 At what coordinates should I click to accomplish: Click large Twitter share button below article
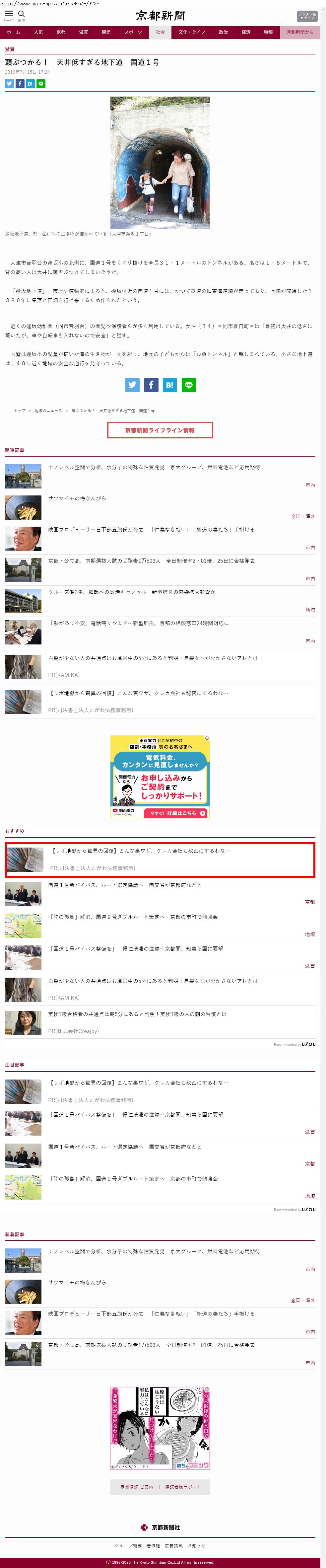click(x=132, y=385)
